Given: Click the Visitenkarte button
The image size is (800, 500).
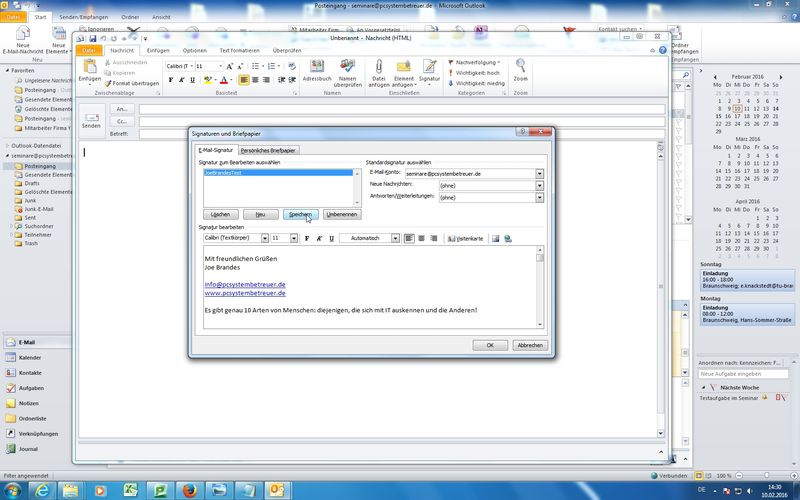Looking at the screenshot, I should [x=465, y=238].
